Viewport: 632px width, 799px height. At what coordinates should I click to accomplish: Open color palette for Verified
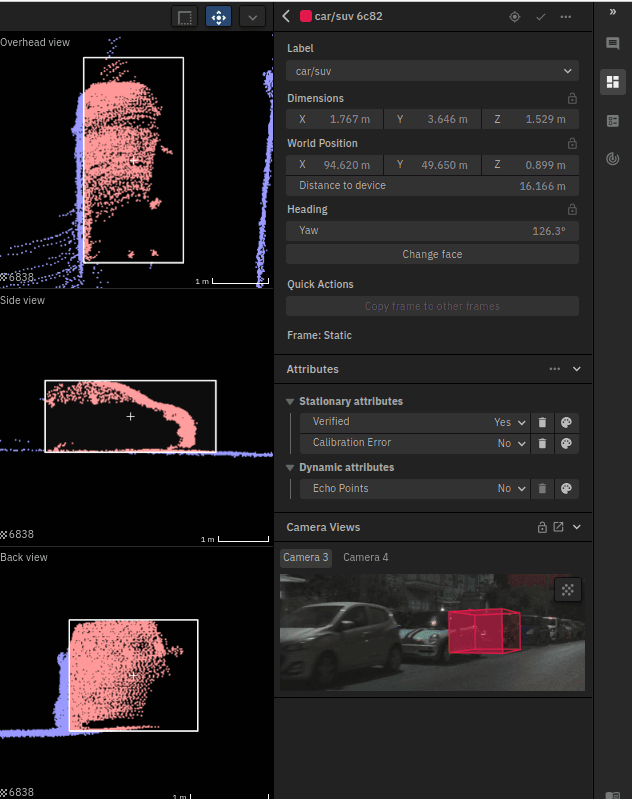(x=566, y=422)
